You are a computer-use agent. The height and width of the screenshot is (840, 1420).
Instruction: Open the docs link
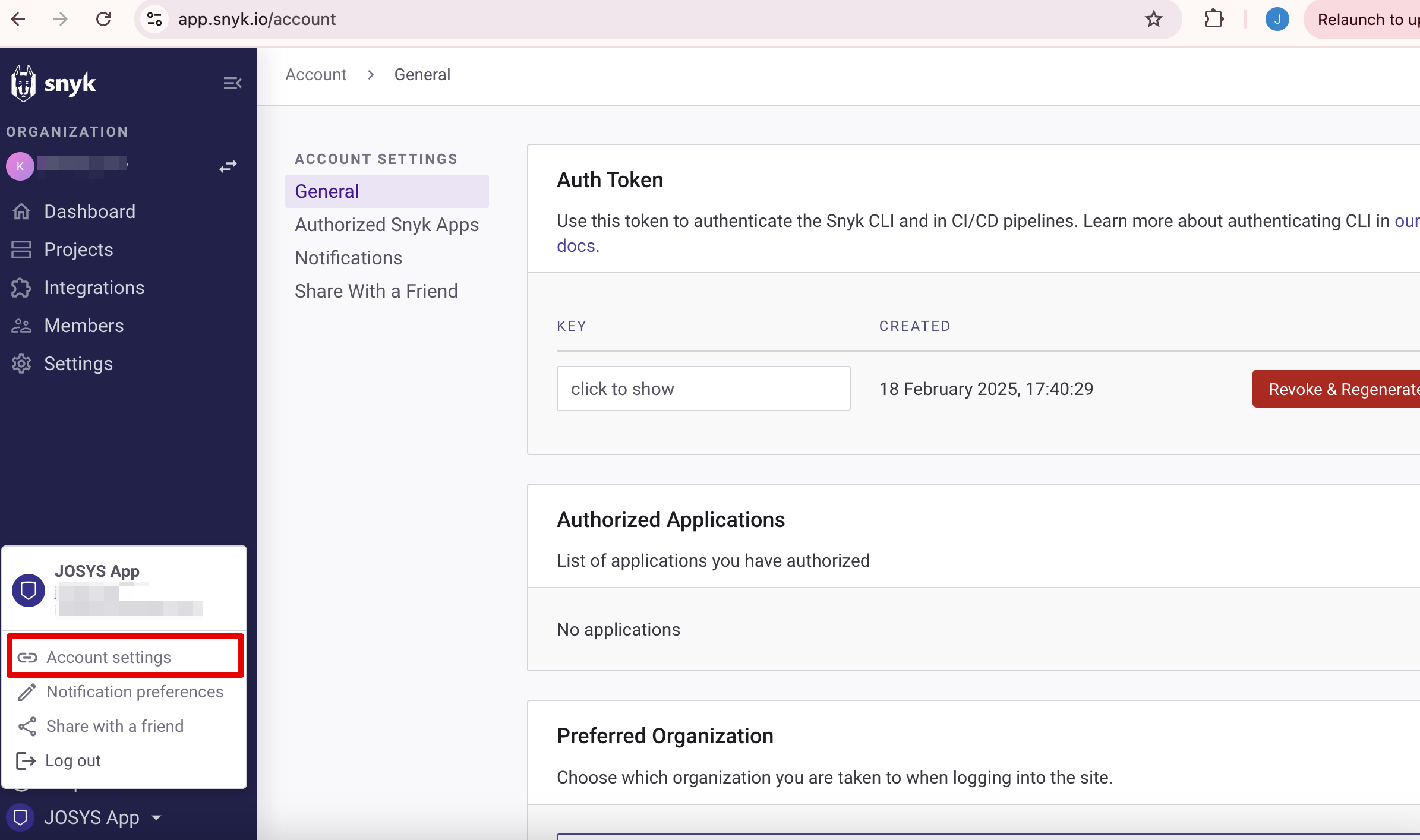click(x=577, y=246)
